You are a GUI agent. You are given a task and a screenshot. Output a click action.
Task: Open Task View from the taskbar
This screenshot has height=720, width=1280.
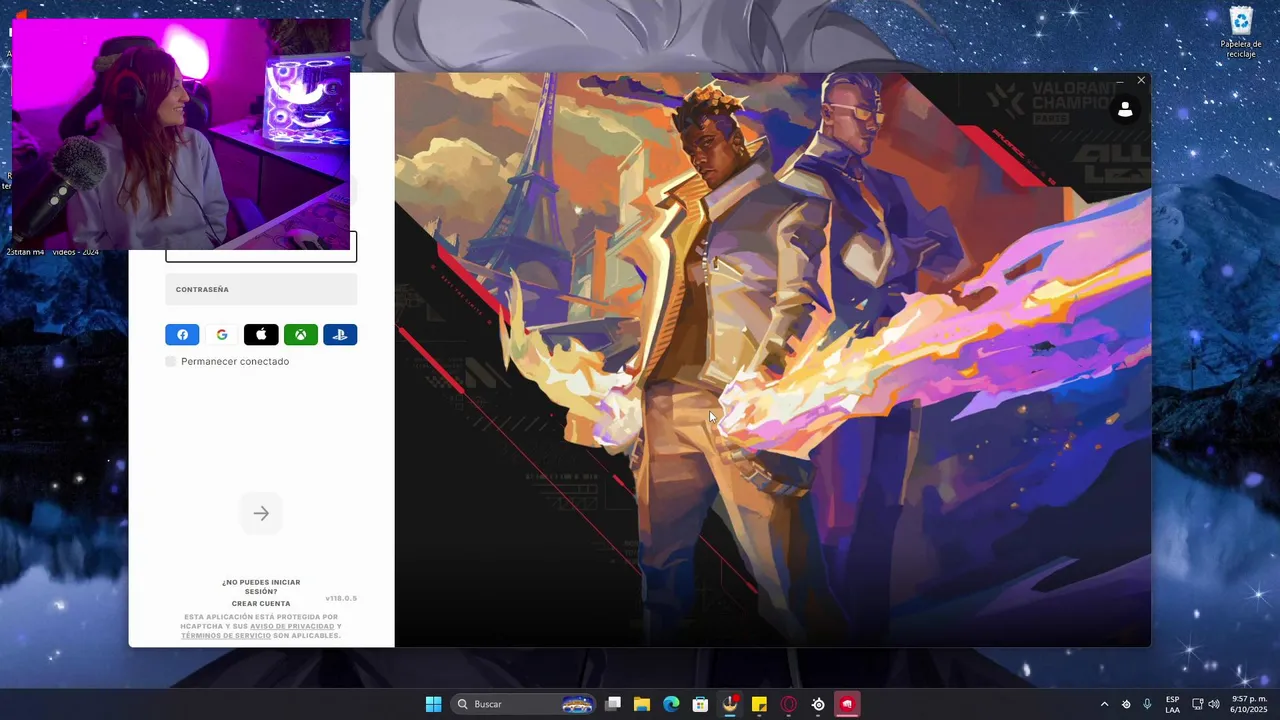(x=613, y=704)
